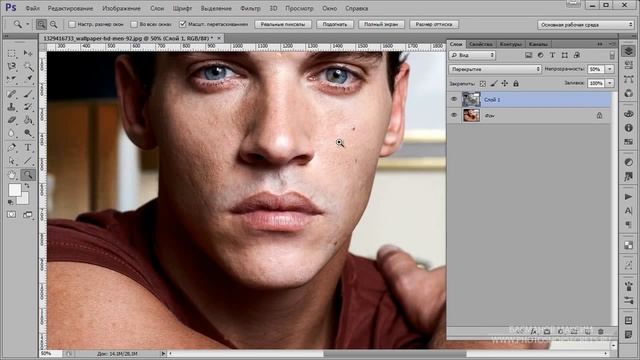Screen dimensions: 640x360
Task: Toggle 'Во всех окнах' checkbox
Action: click(134, 24)
